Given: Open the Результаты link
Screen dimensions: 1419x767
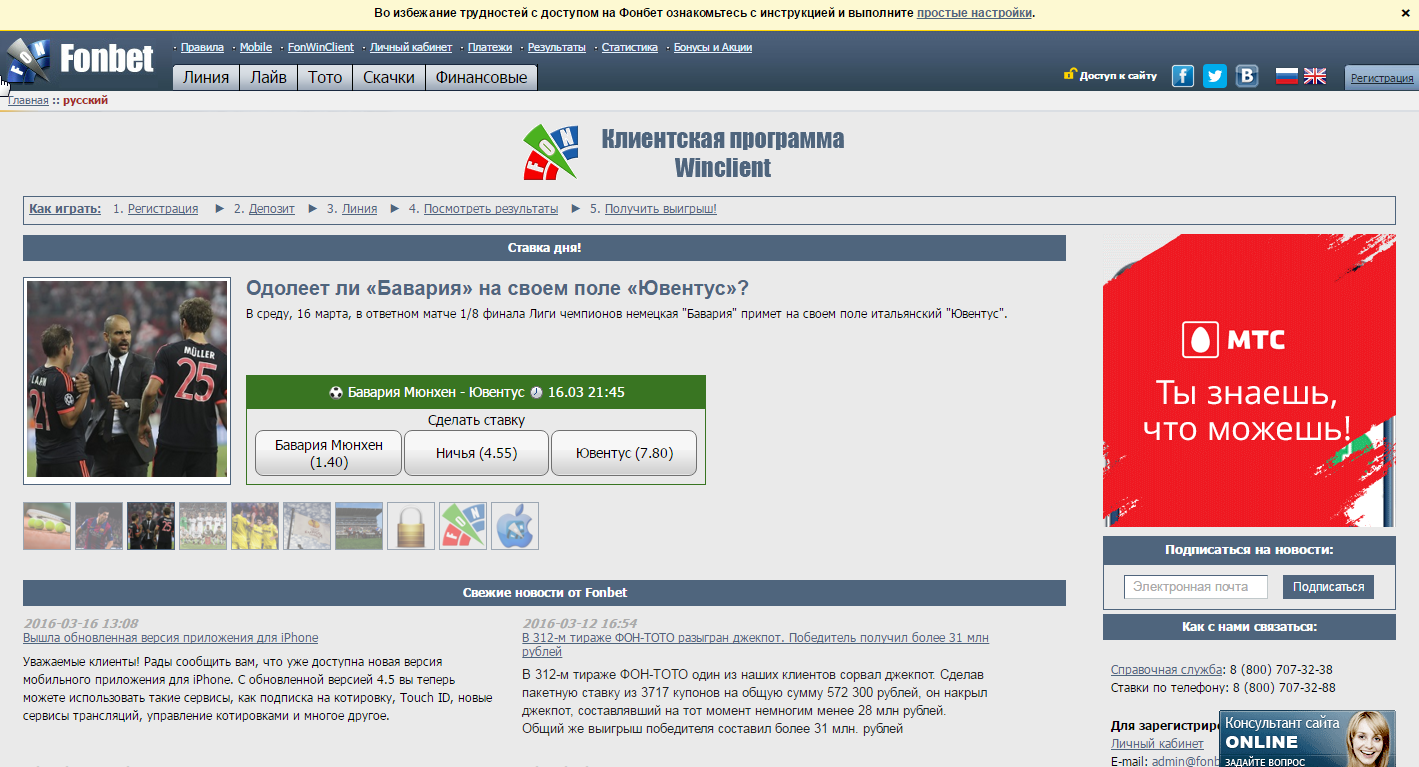Looking at the screenshot, I should pos(557,47).
